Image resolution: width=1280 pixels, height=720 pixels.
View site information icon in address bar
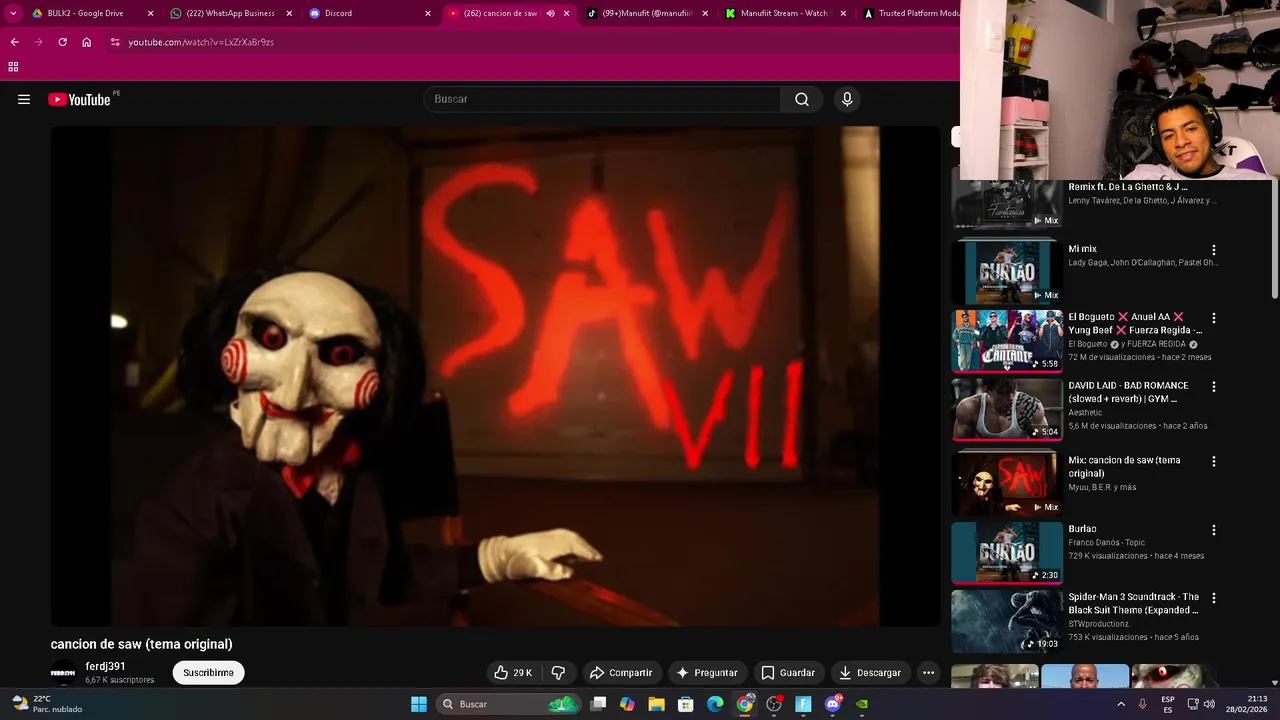(x=115, y=42)
